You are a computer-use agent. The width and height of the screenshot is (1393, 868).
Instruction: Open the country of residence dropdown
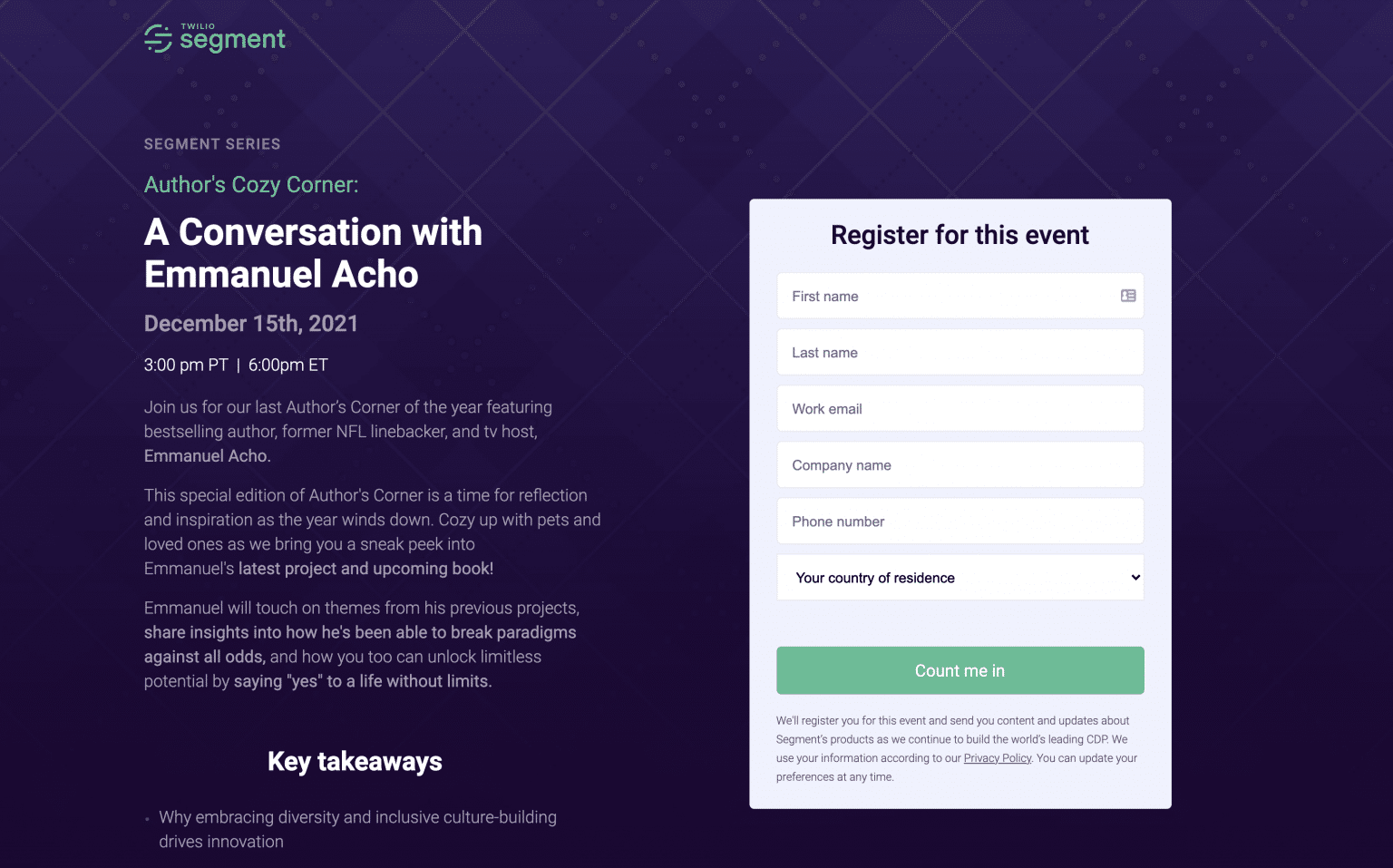[x=960, y=578]
